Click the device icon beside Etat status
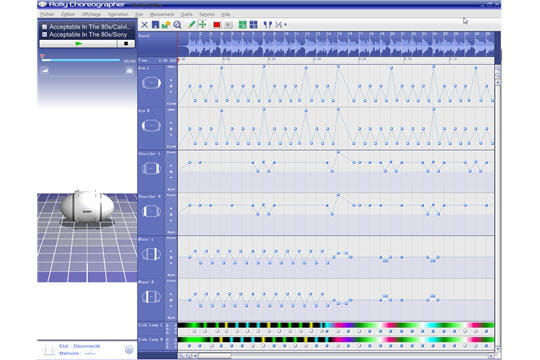 click(x=49, y=349)
